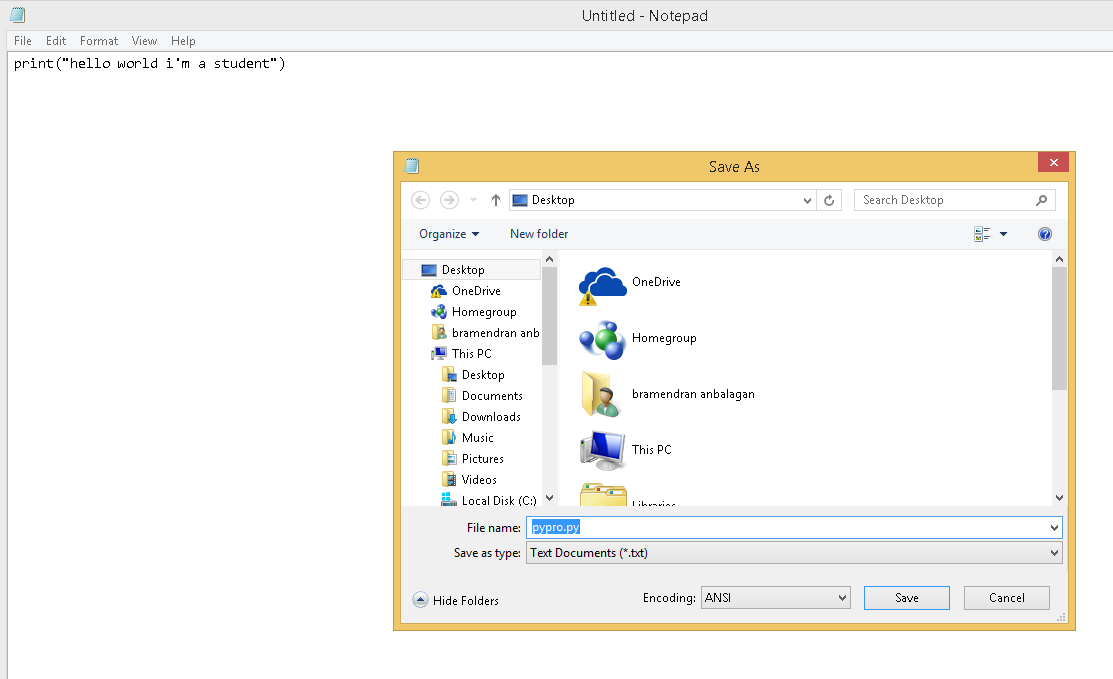The width and height of the screenshot is (1113, 679).
Task: Go forward using the Forward arrow
Action: (449, 200)
